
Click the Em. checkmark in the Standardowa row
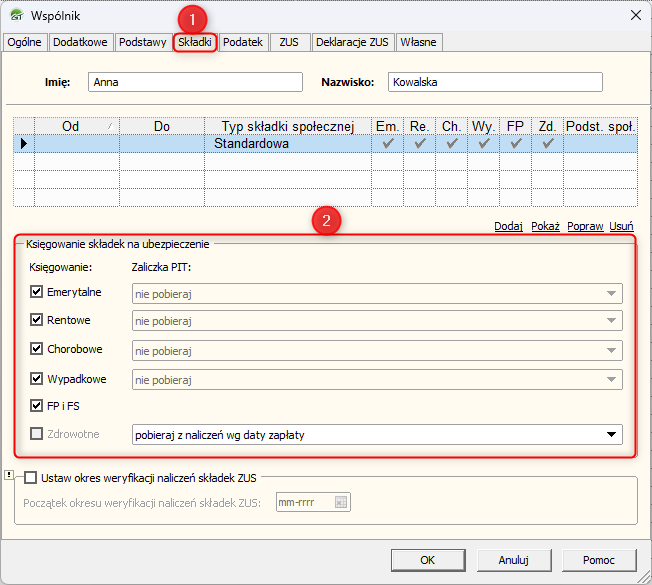[386, 144]
